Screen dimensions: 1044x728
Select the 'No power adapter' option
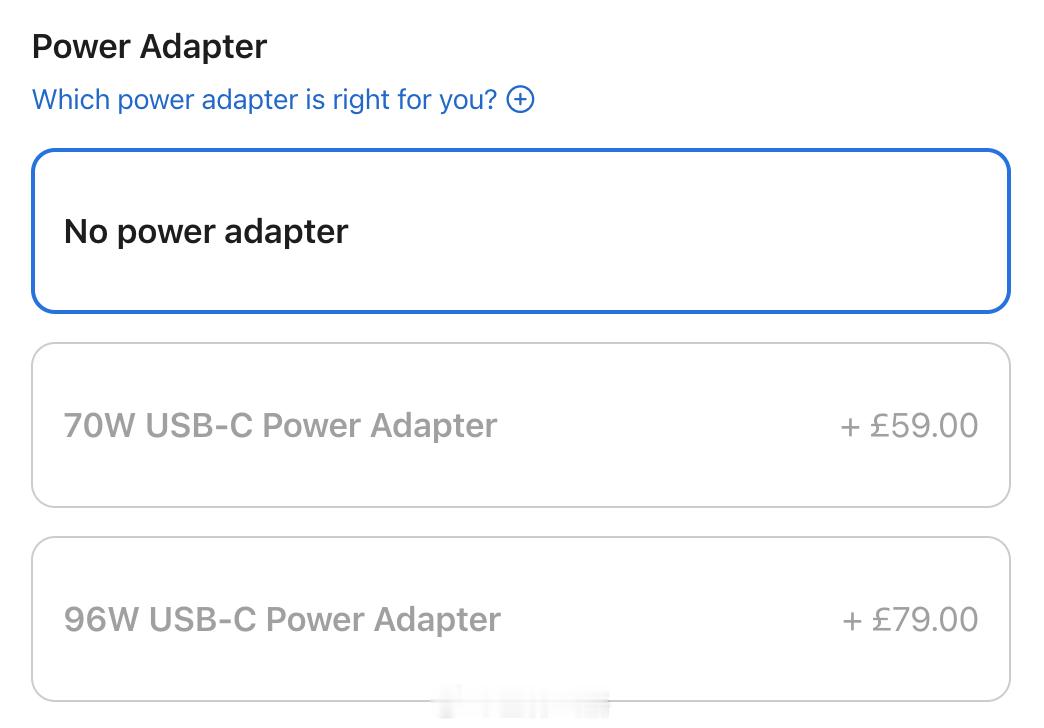[x=520, y=231]
